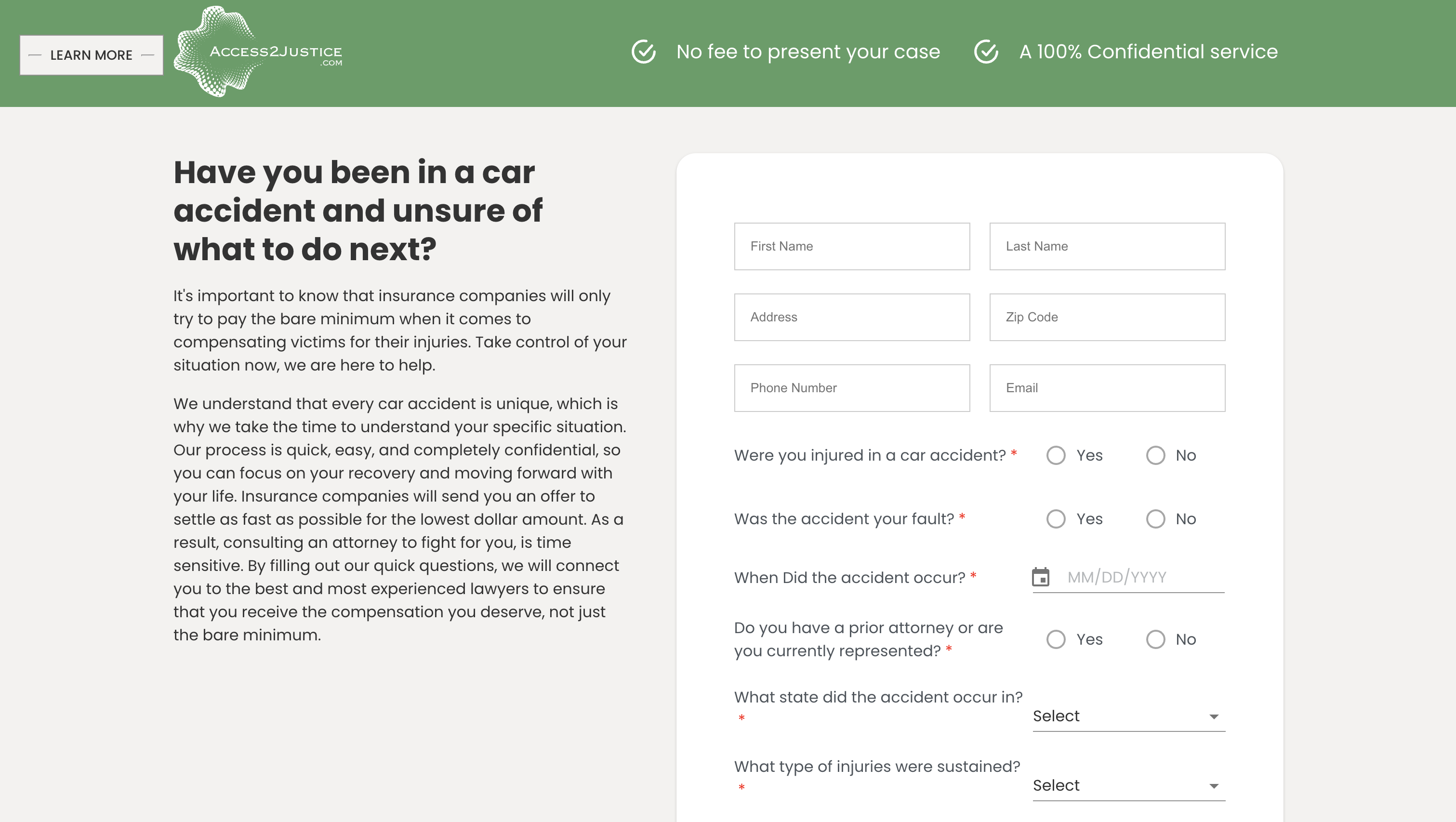Click the Email input field

point(1107,388)
